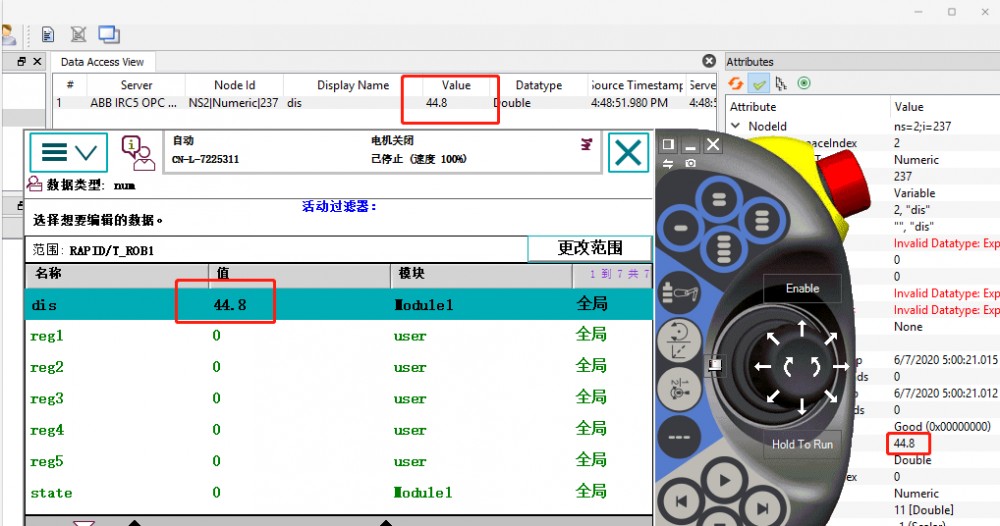Click the 44.8 value of dis
Viewport: 1000px width, 526px height.
(230, 305)
